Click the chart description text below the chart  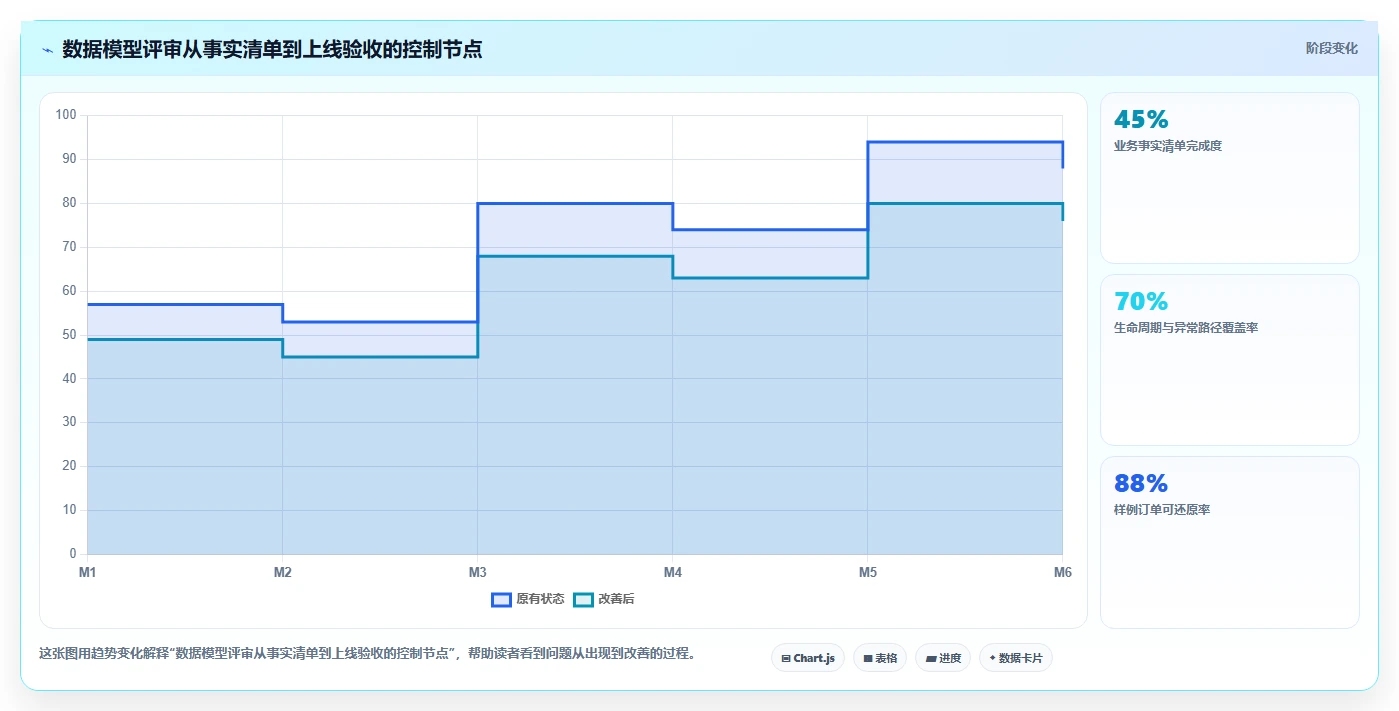coord(367,654)
